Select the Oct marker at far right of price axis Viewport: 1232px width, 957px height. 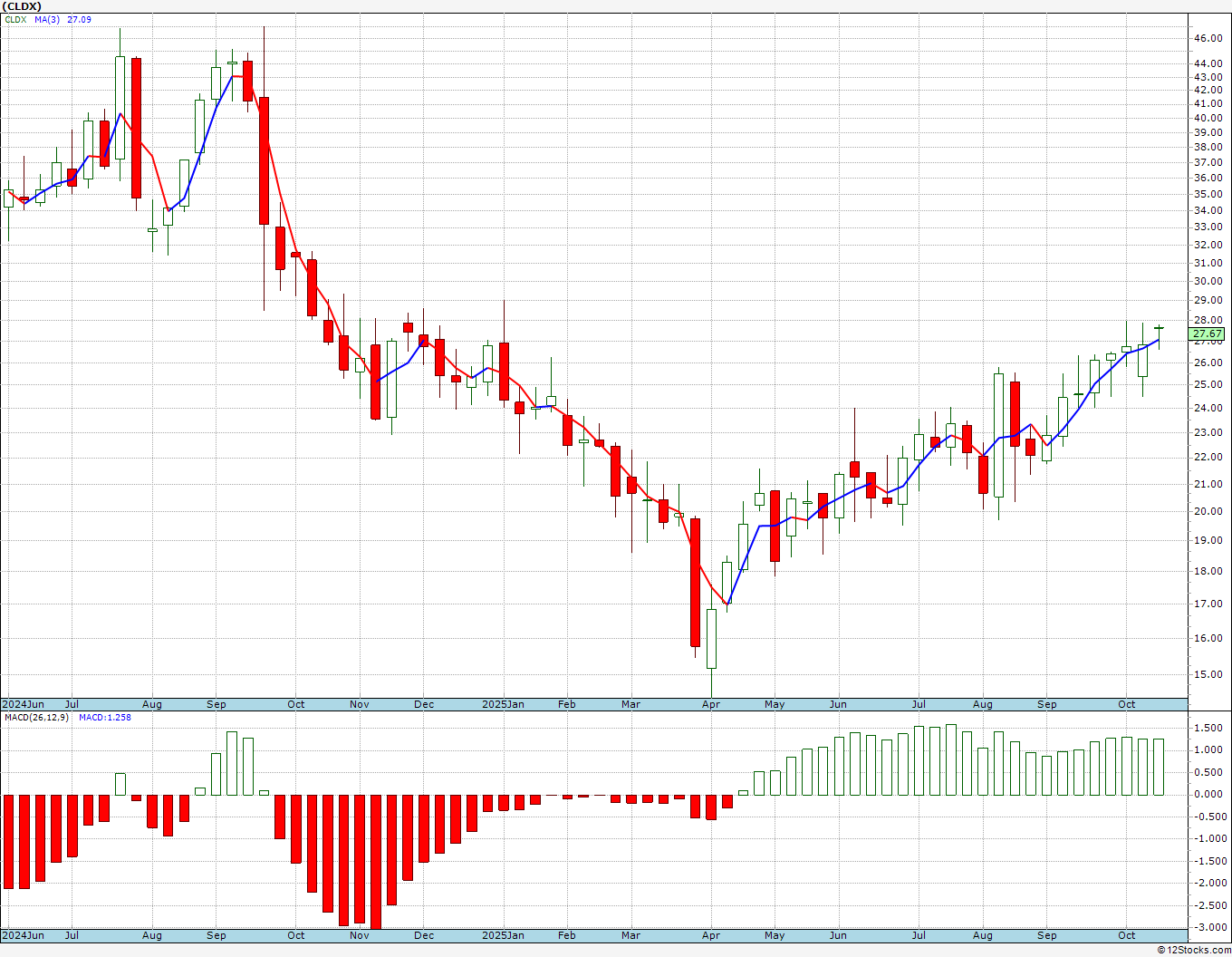point(1127,704)
